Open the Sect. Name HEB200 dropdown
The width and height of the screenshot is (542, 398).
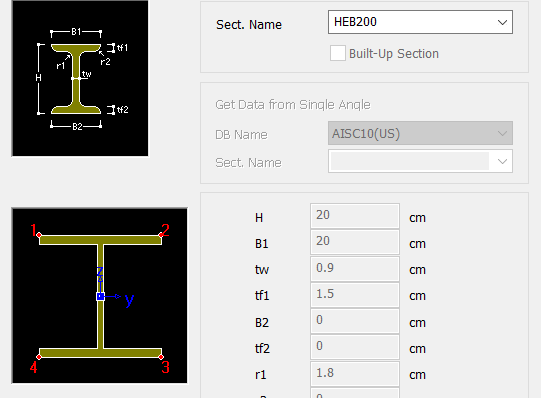click(420, 22)
